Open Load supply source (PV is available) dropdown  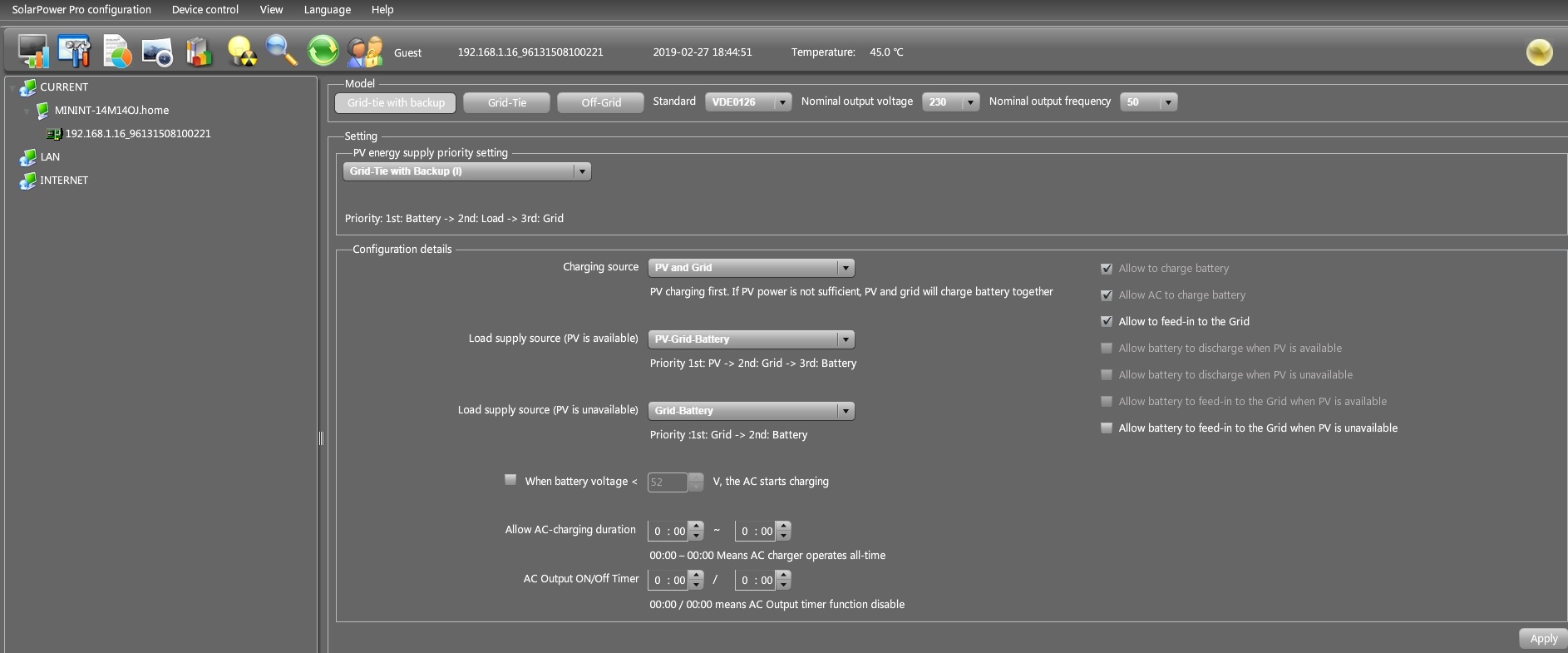(751, 339)
